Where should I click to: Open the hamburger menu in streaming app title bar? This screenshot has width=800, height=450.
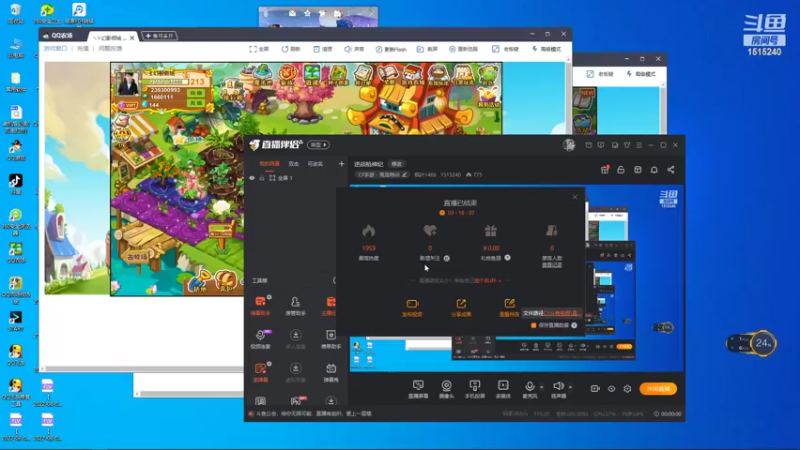click(x=639, y=145)
